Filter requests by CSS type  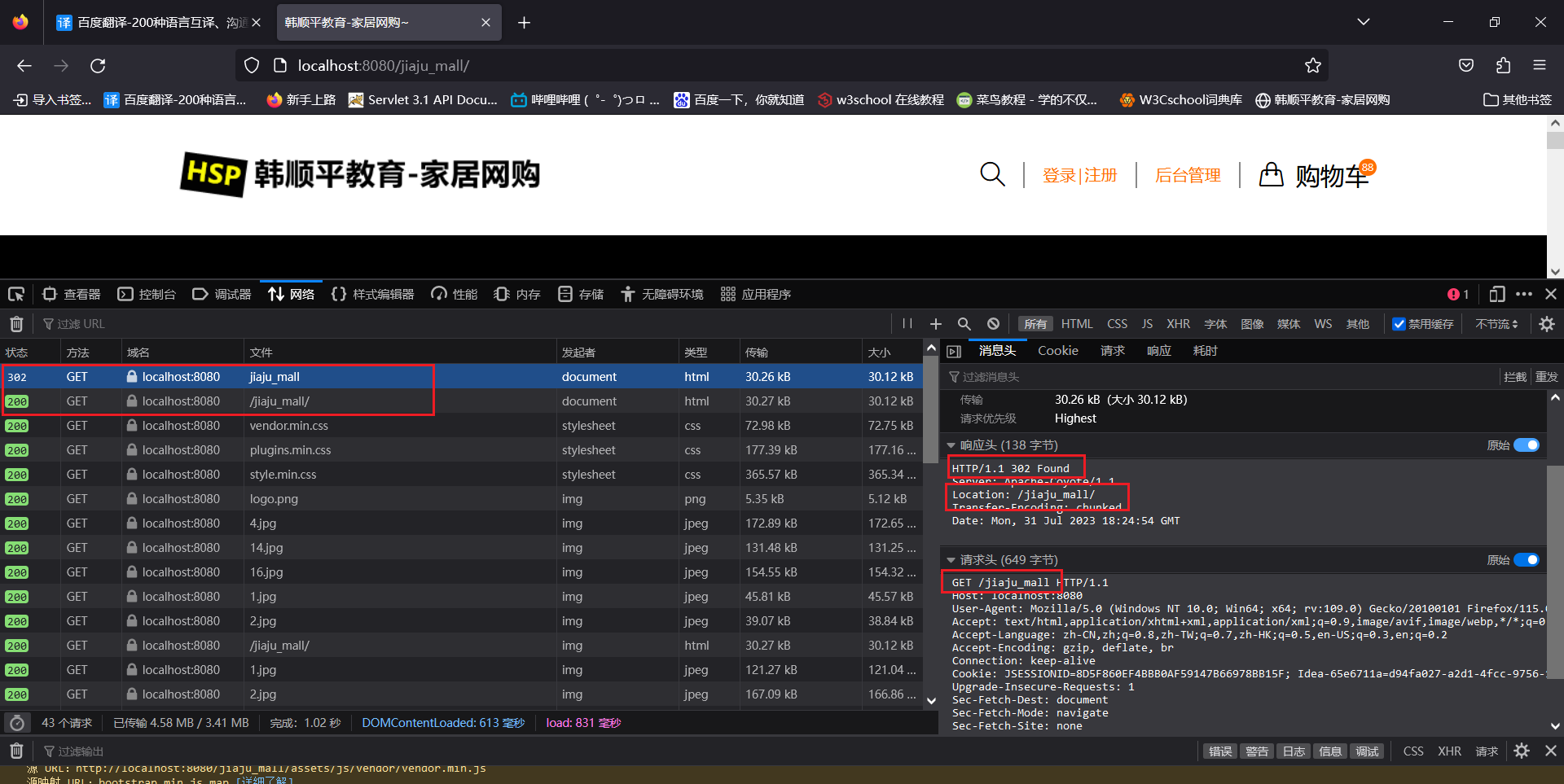coord(1117,324)
